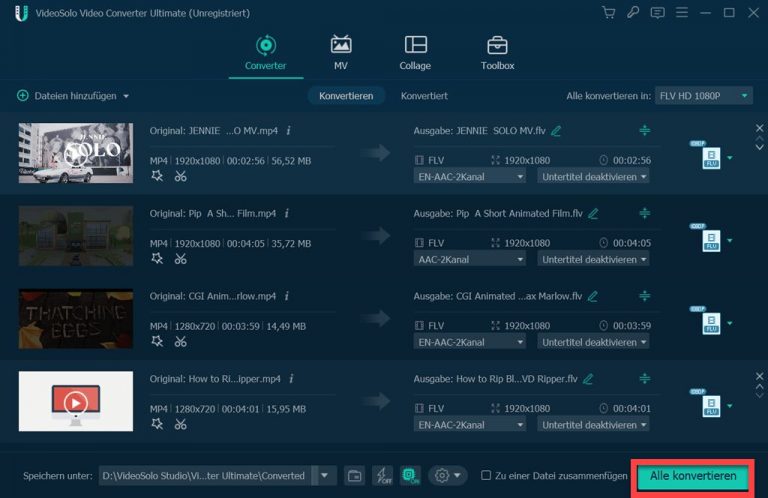This screenshot has height=498, width=768.
Task: Edit effects star icon for CGI Animated video
Action: (x=157, y=341)
